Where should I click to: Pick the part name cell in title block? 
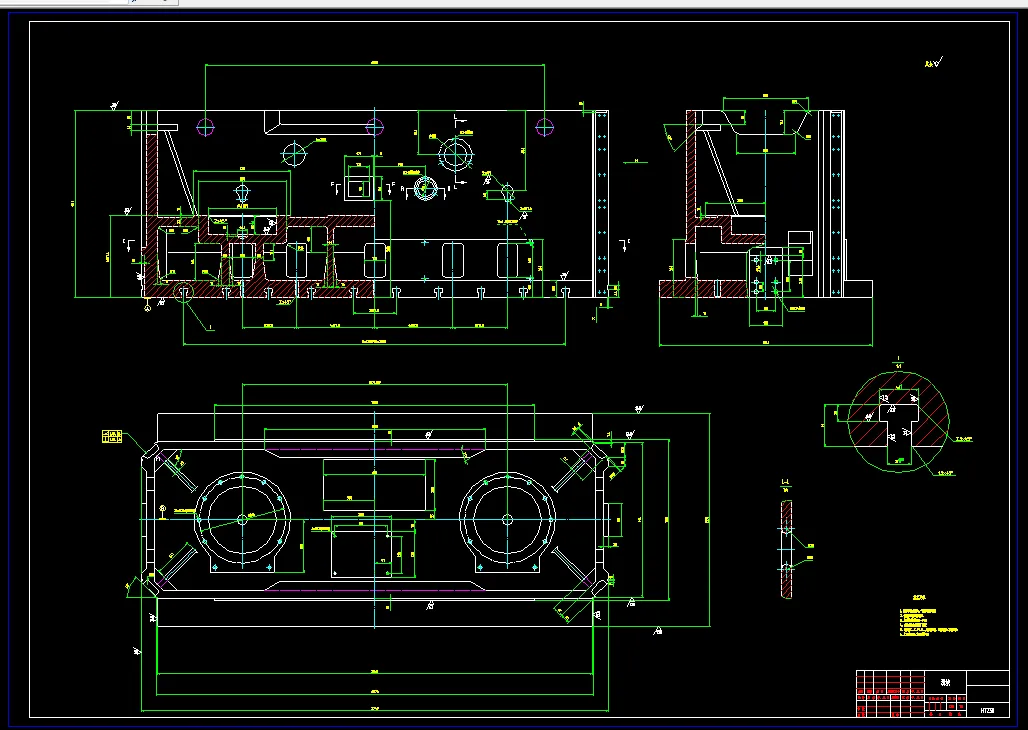coord(945,682)
